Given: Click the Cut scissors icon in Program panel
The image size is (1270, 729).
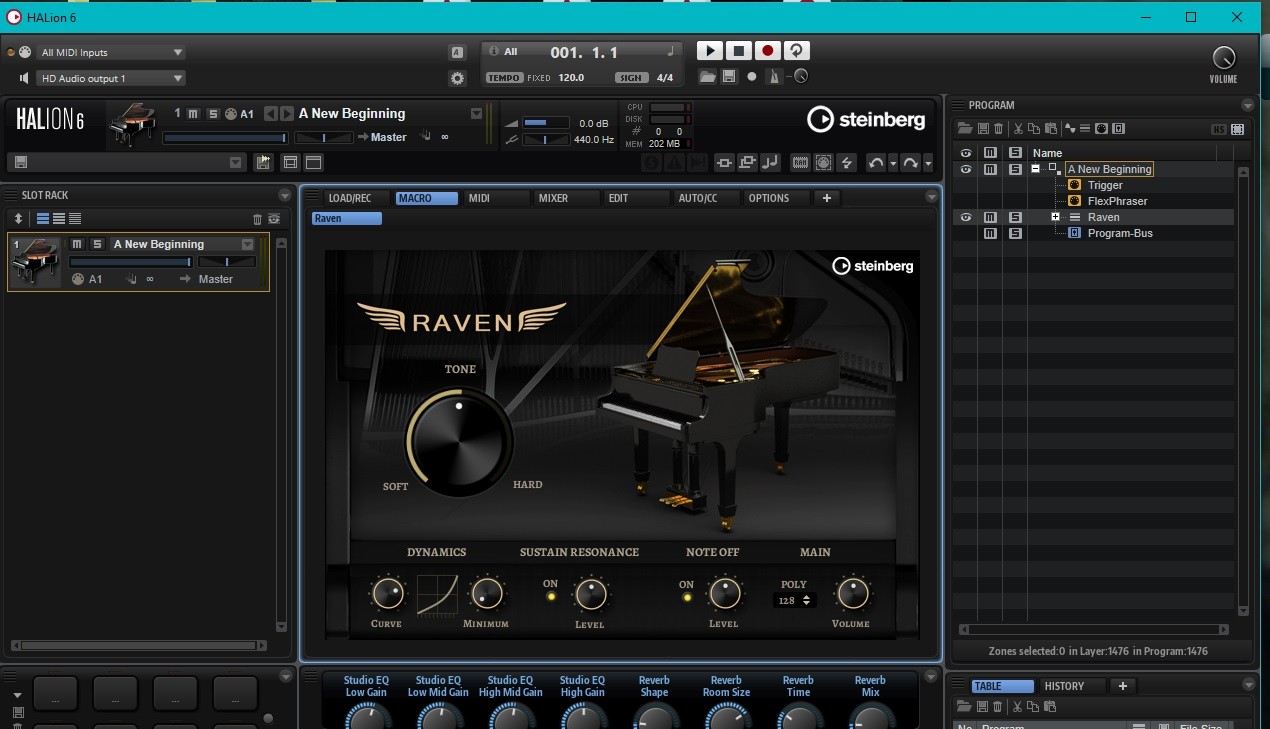Looking at the screenshot, I should coord(1018,128).
